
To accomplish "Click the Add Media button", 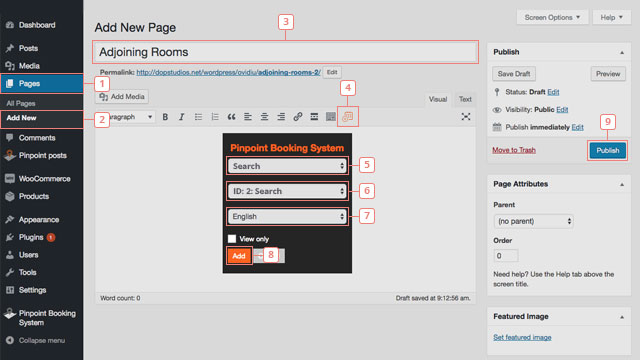I will click(x=122, y=97).
